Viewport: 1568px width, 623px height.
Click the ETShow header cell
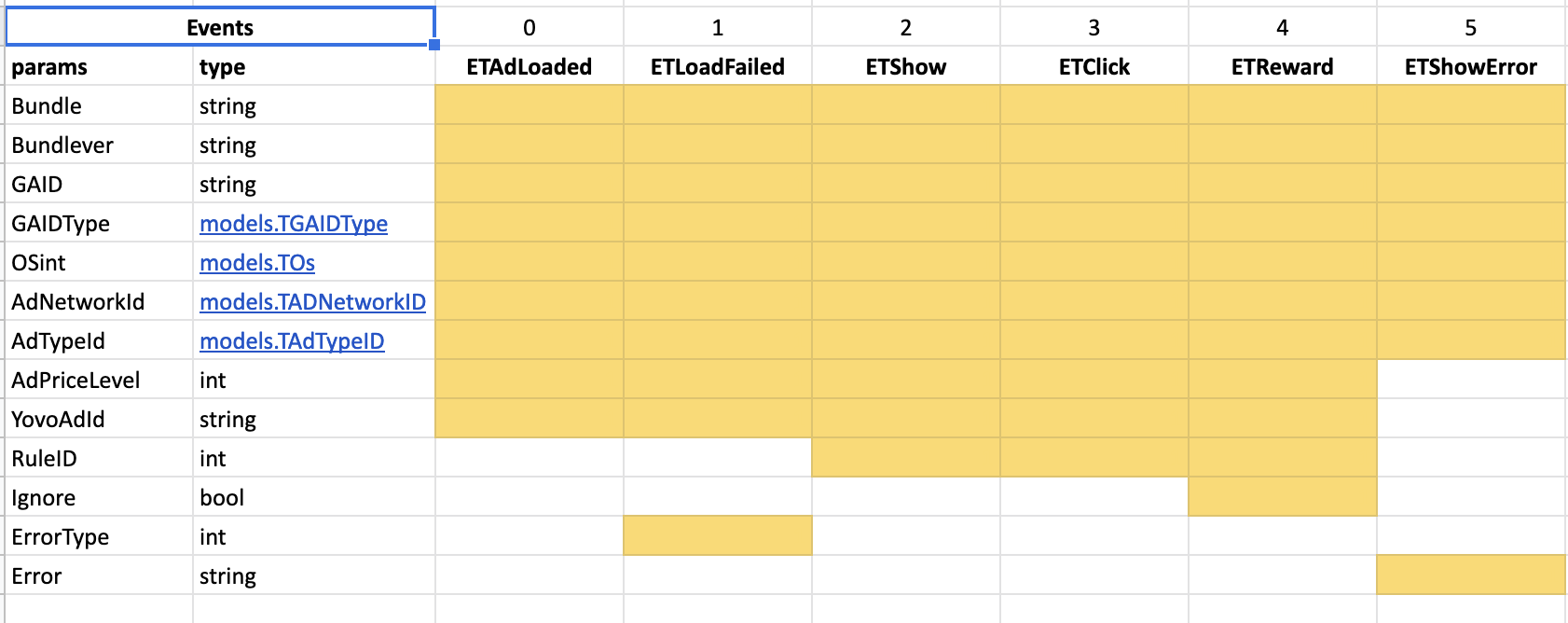point(906,67)
